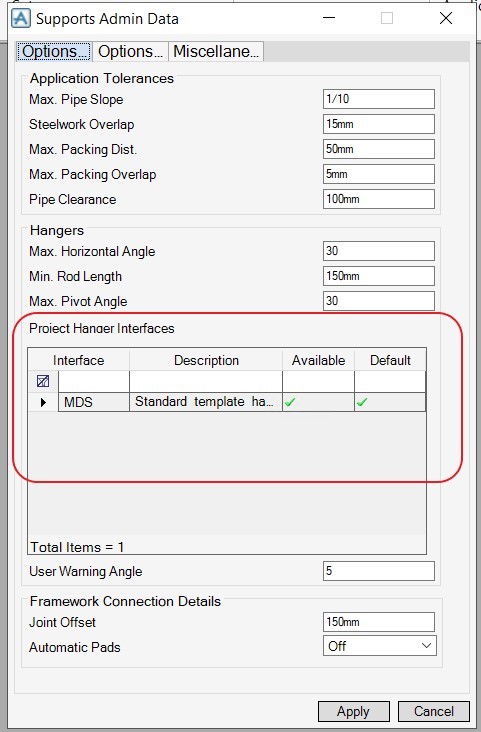Sort by the Interface column header

pyautogui.click(x=78, y=360)
